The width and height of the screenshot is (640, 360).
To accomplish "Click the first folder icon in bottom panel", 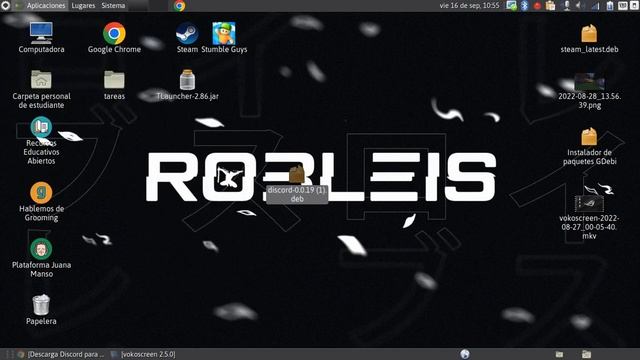I will pos(559,354).
